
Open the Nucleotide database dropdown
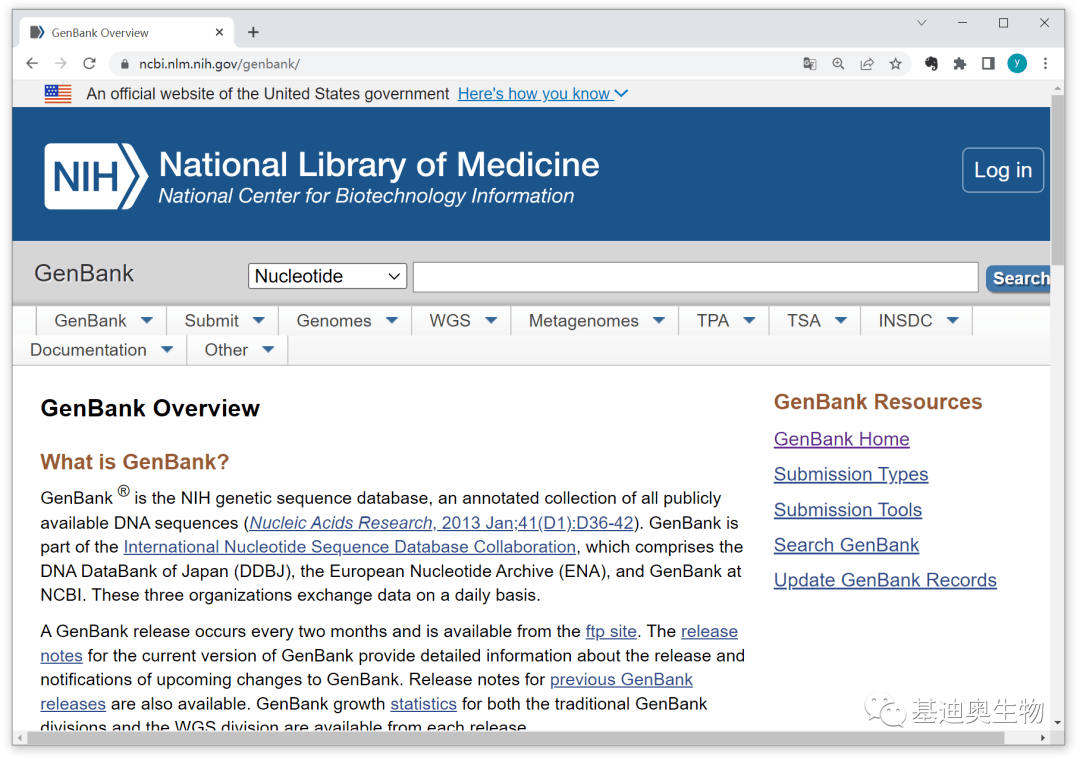[x=327, y=276]
